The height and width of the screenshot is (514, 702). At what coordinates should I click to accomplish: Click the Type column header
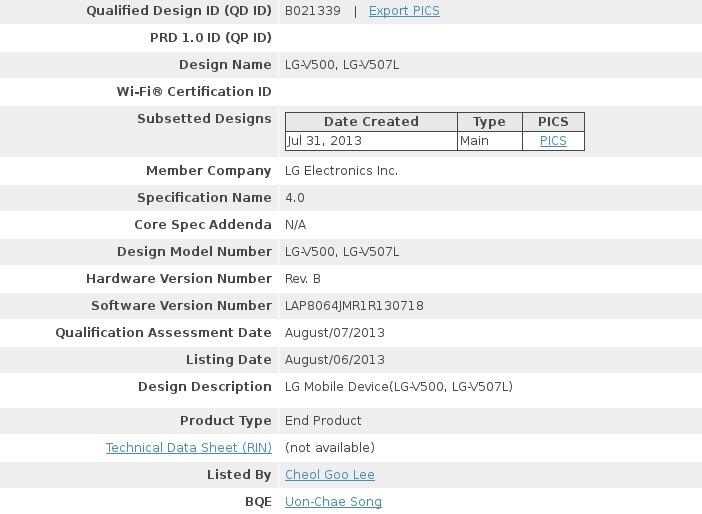point(489,122)
